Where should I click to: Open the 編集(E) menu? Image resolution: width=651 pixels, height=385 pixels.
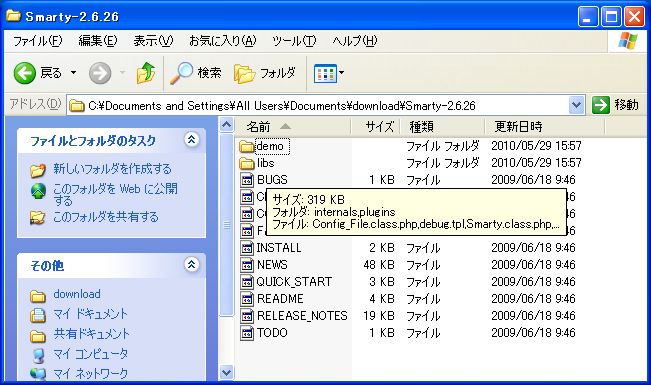(98, 41)
